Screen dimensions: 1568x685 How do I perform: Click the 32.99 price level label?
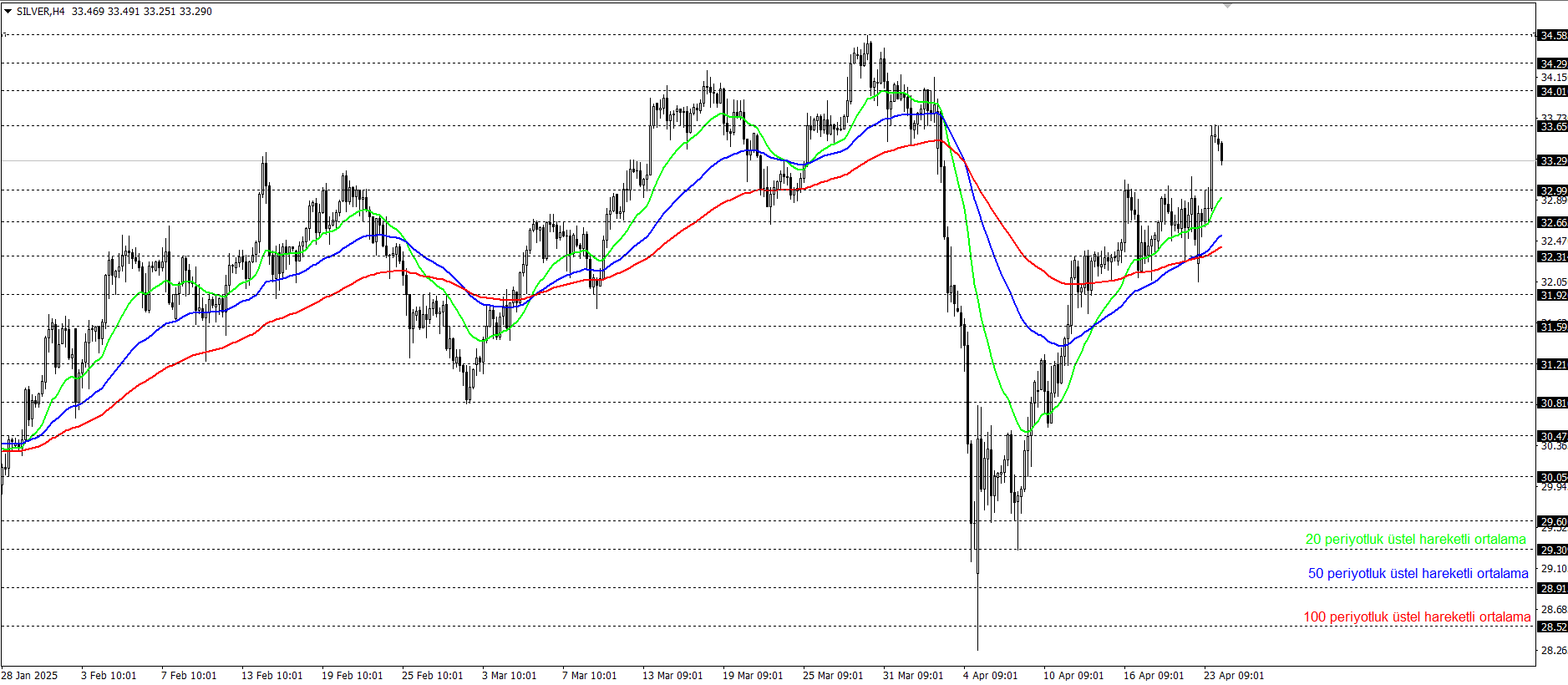click(x=1553, y=190)
